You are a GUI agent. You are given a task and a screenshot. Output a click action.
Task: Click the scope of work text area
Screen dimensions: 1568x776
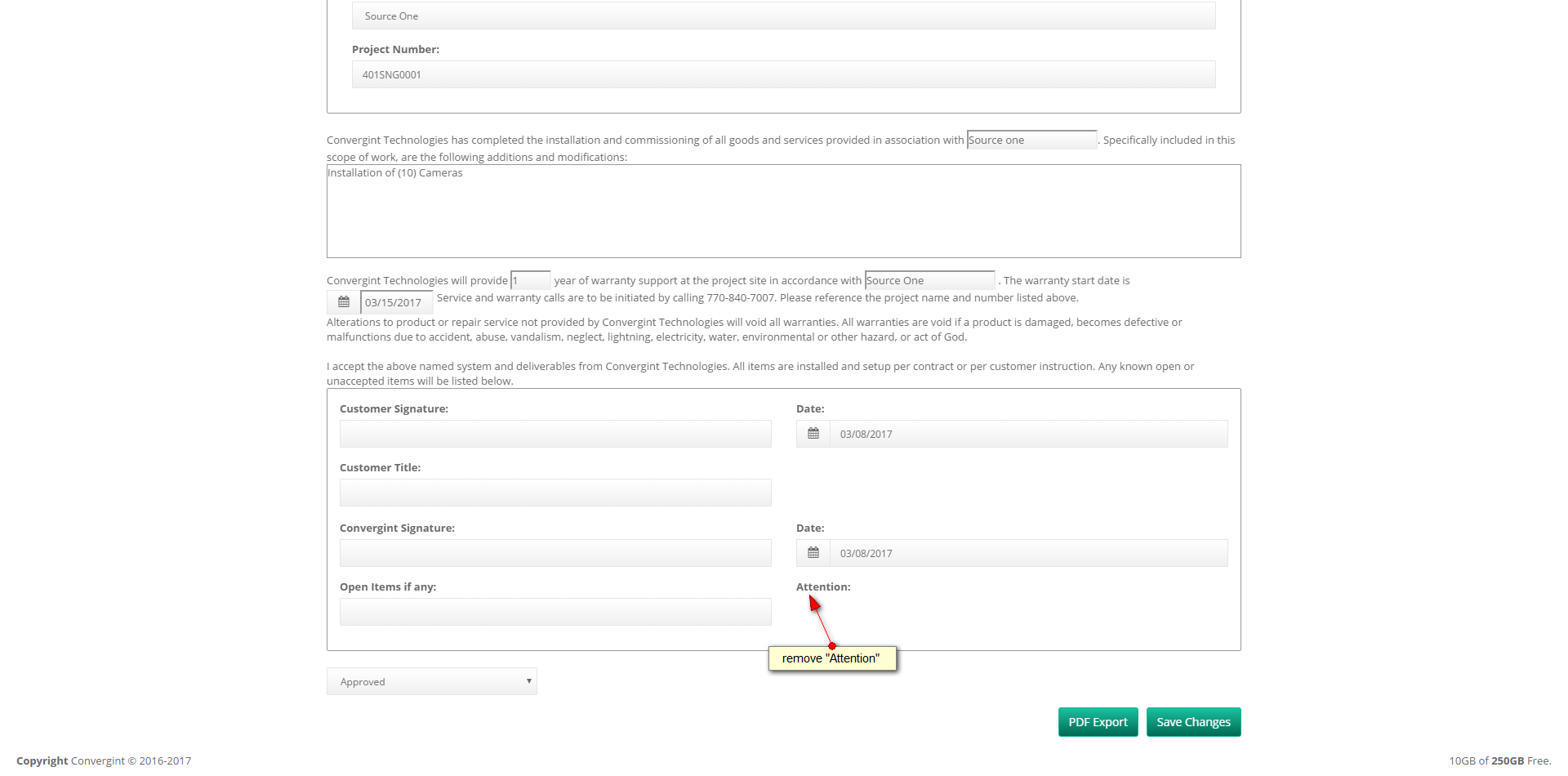pyautogui.click(x=783, y=212)
